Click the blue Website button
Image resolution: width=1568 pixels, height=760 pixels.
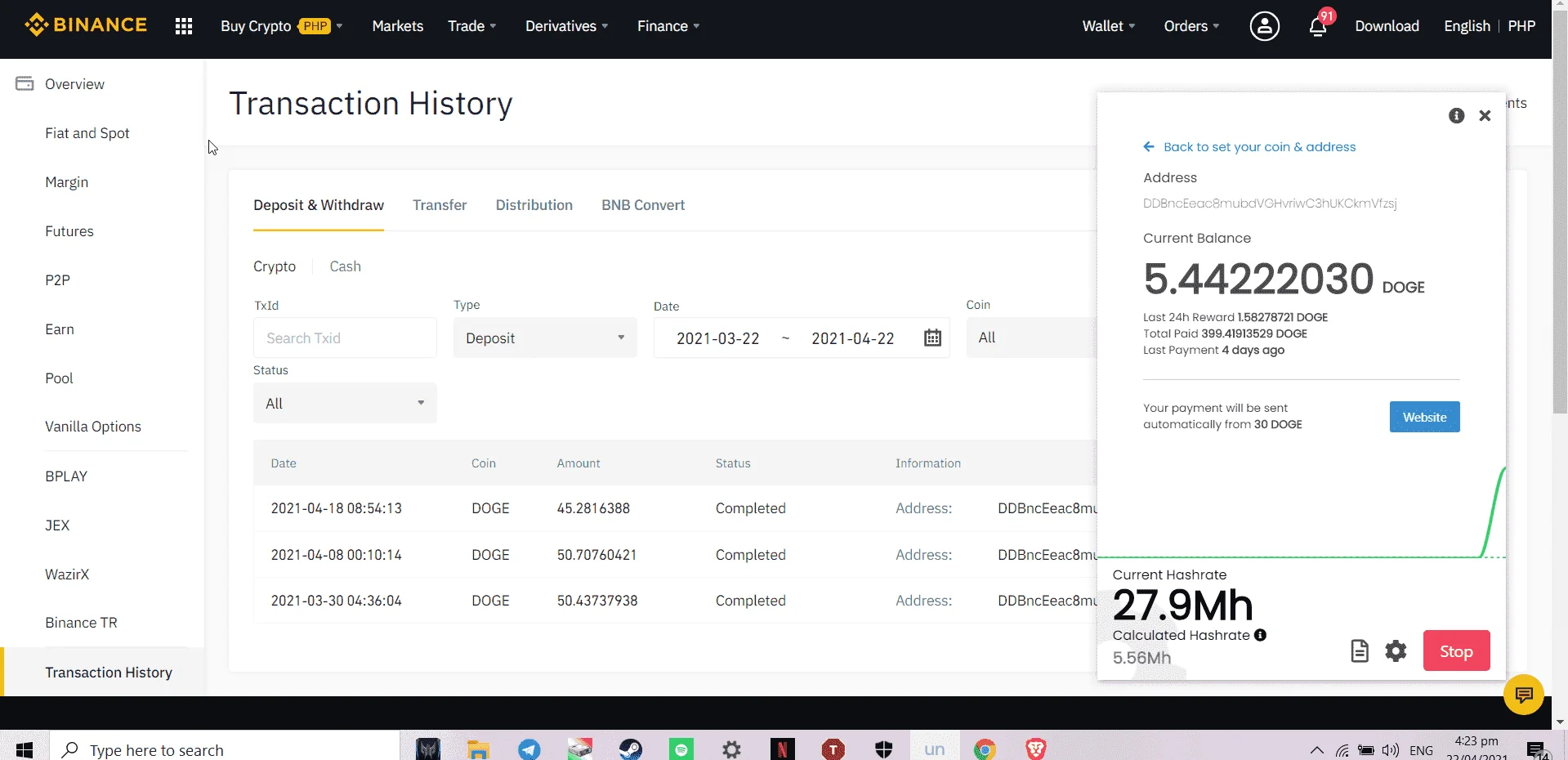click(x=1424, y=417)
